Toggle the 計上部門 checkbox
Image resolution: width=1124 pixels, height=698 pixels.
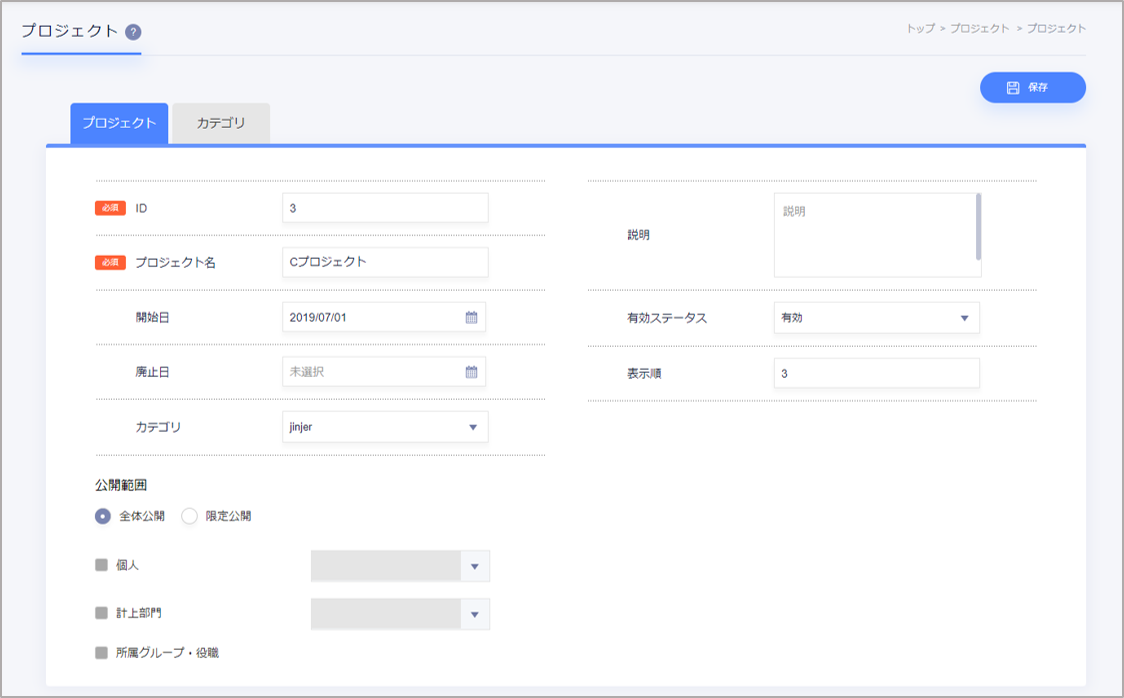[x=101, y=613]
